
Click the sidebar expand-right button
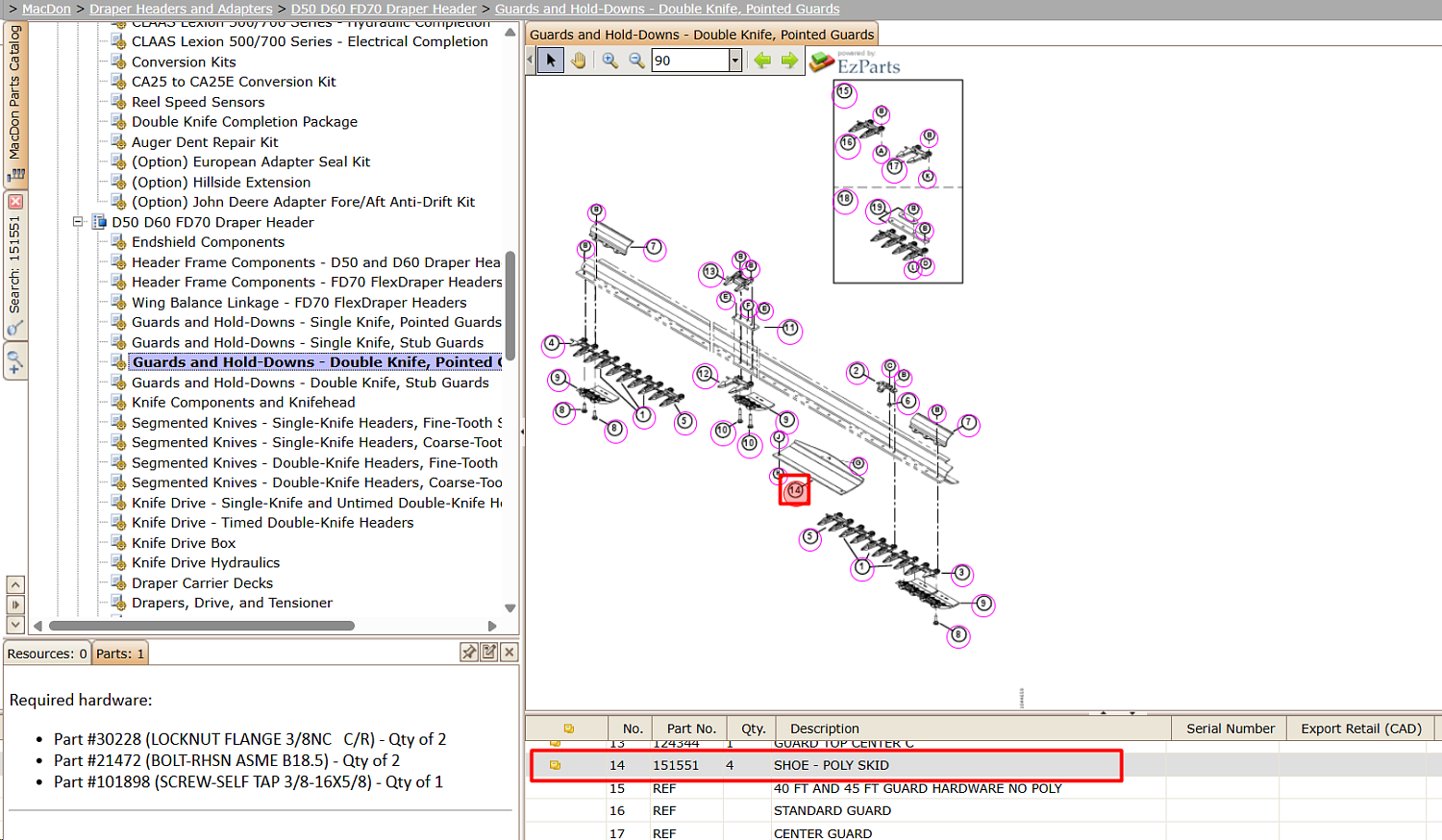[15, 605]
